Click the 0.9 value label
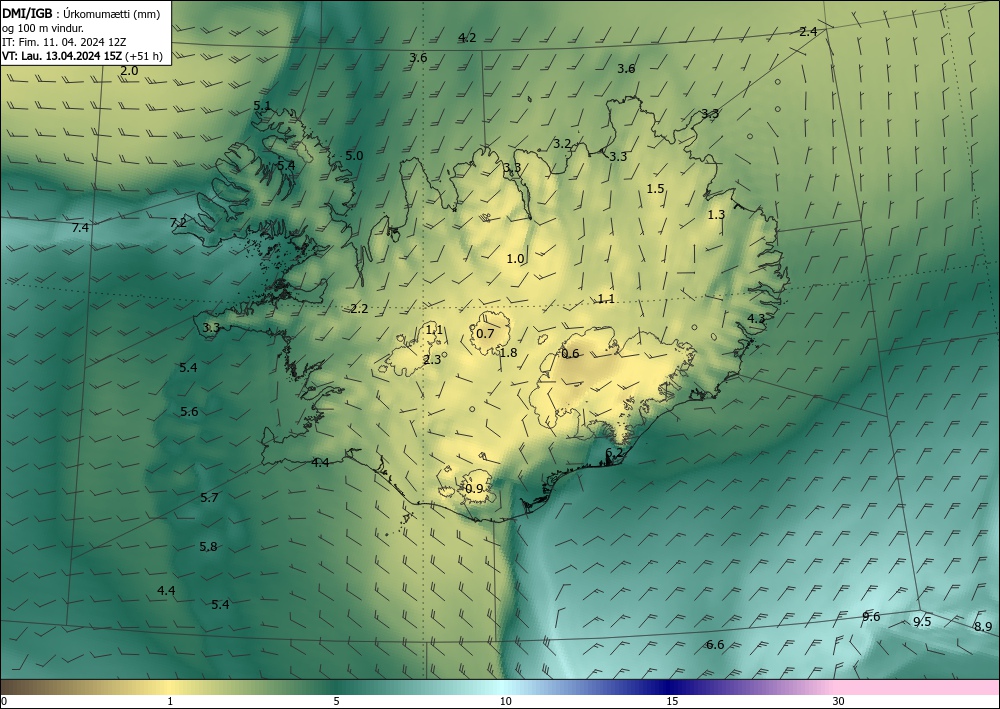Image resolution: width=1000 pixels, height=709 pixels. pyautogui.click(x=474, y=489)
